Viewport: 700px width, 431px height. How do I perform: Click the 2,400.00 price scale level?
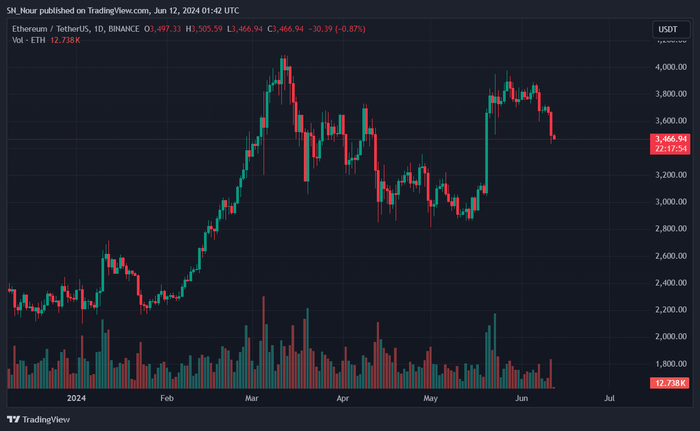pos(671,283)
